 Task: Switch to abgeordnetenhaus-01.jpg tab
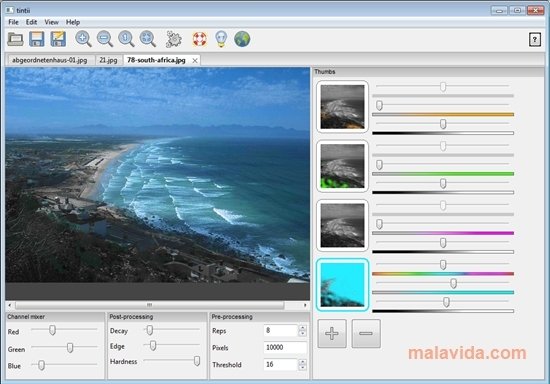50,60
